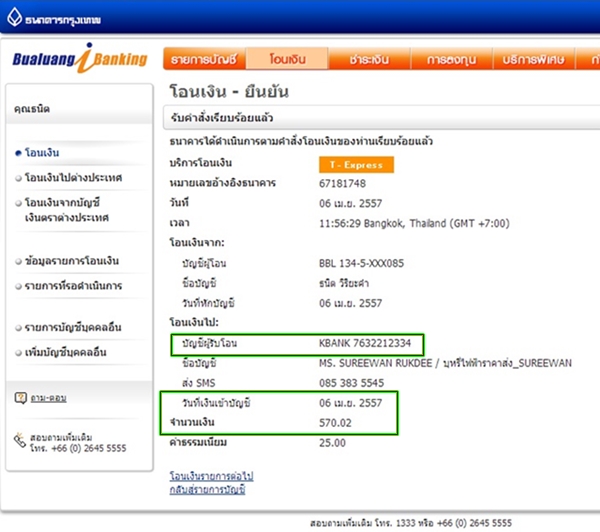Click the fee value 25.00
Viewport: 600px width, 532px height.
tap(332, 443)
